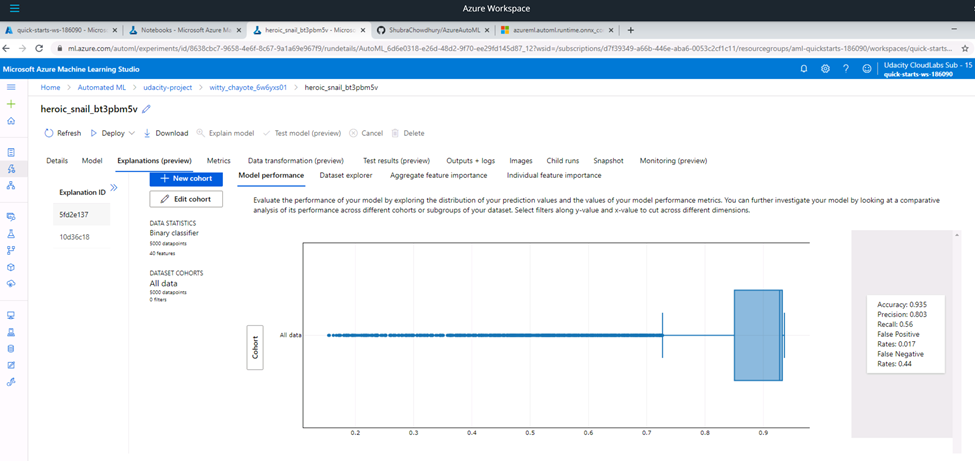Click the feedback smiley icon
The height and width of the screenshot is (461, 975).
point(867,69)
